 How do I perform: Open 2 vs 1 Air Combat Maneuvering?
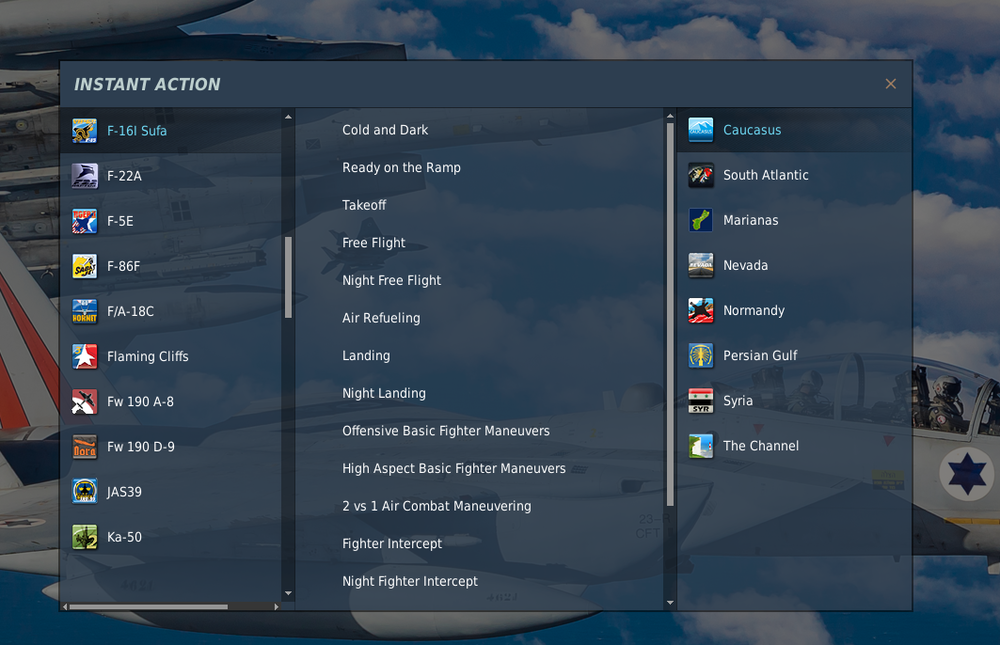tap(436, 507)
